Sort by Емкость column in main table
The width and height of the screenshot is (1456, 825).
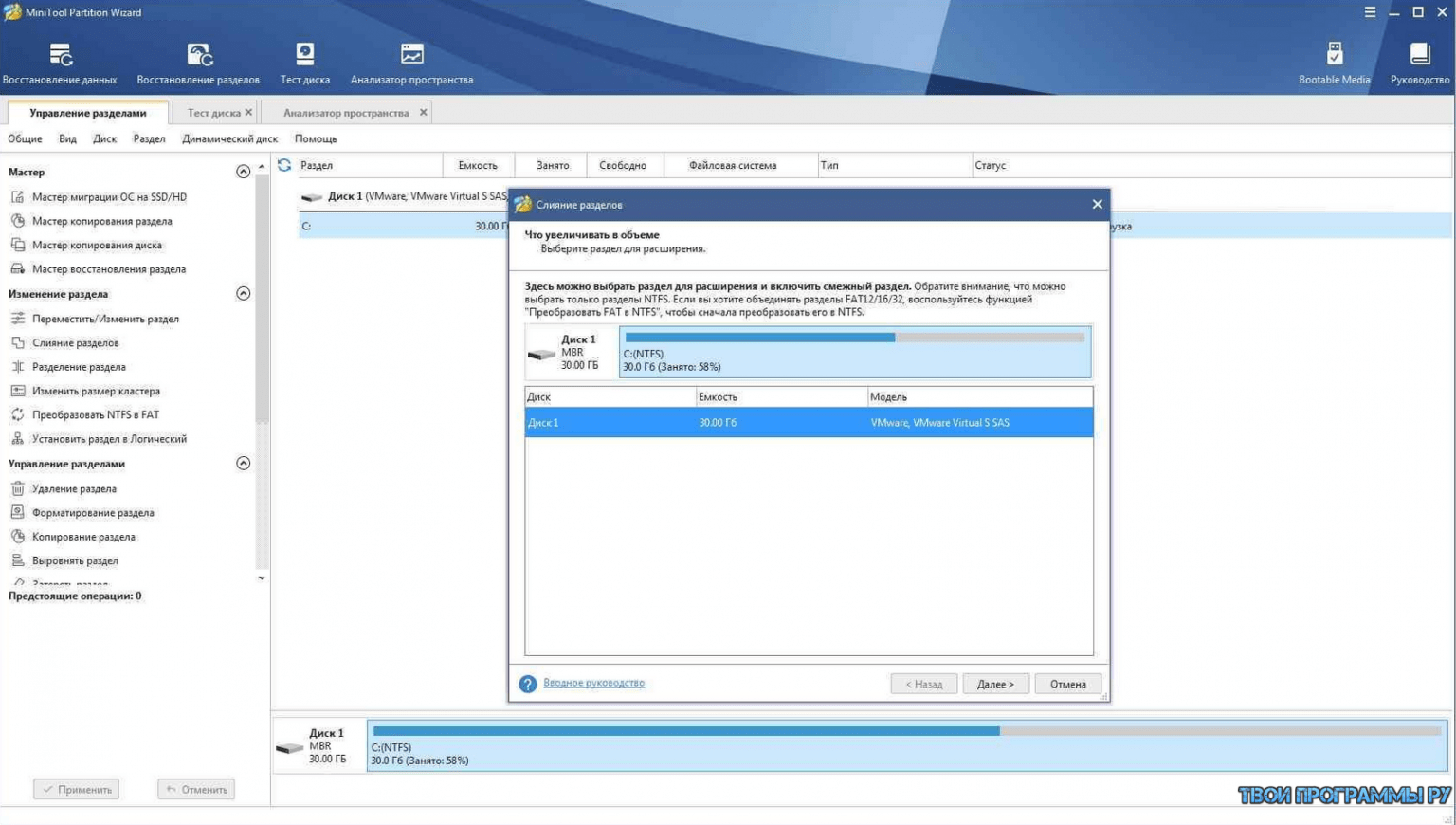tap(478, 165)
